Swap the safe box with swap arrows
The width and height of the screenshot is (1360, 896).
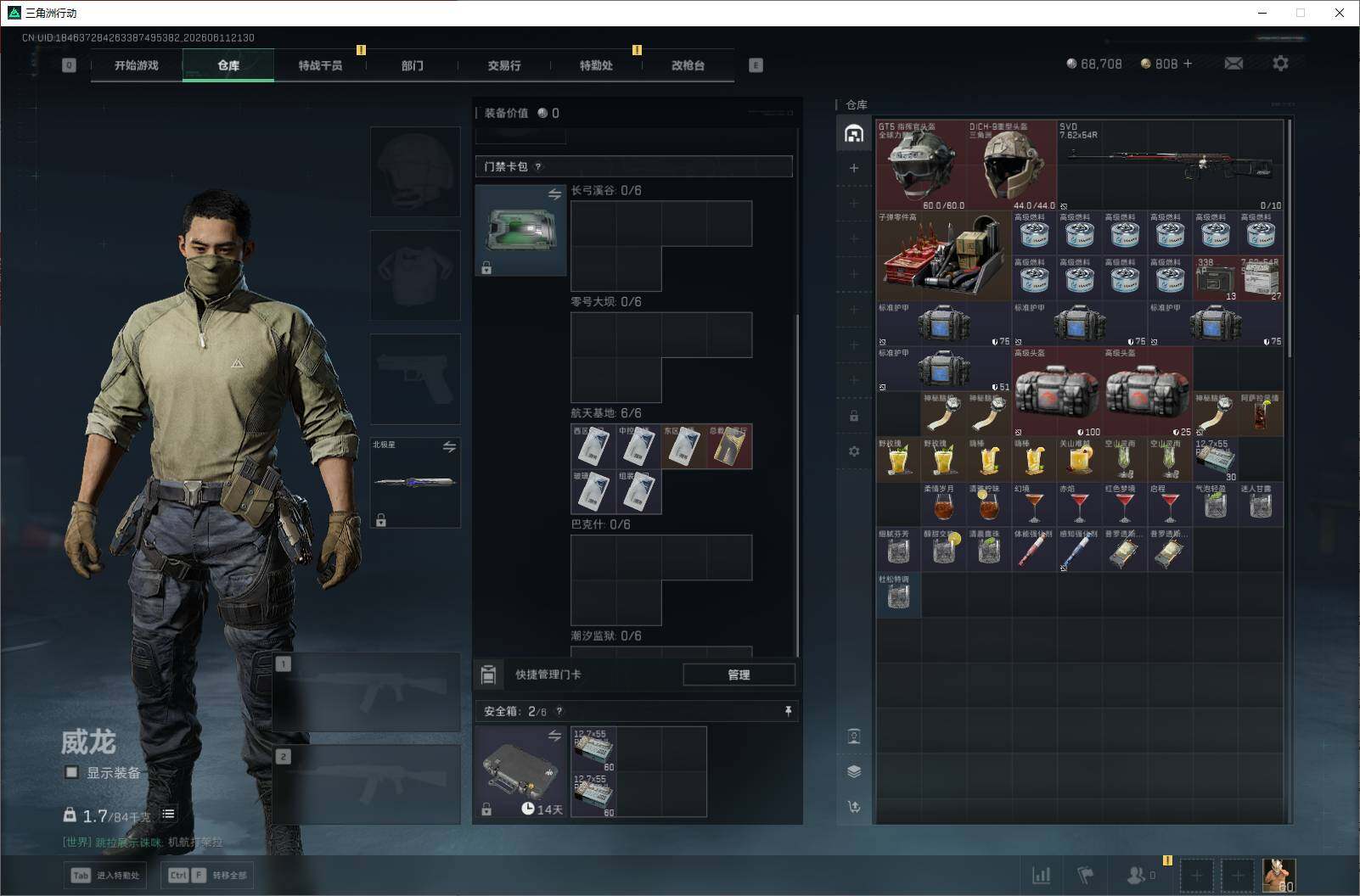point(554,736)
